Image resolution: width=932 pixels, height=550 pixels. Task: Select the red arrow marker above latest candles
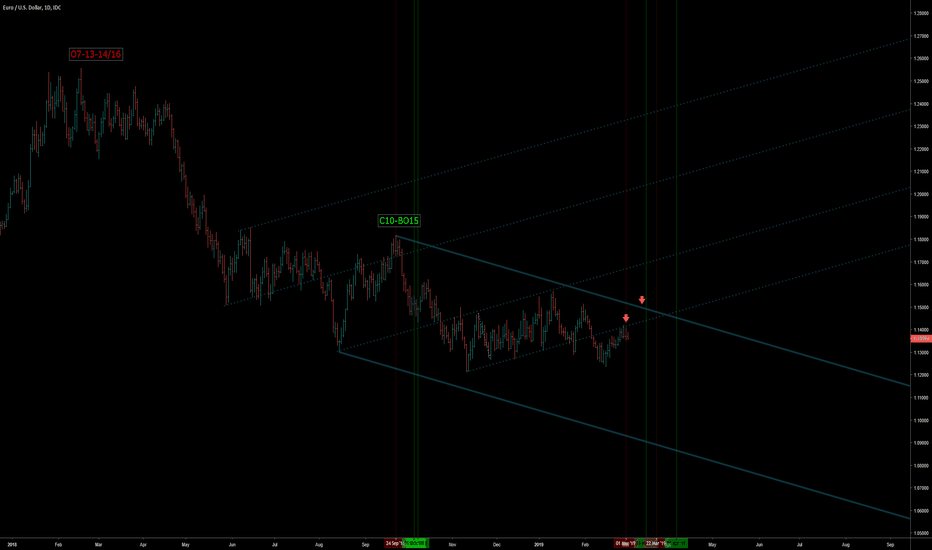pos(626,318)
